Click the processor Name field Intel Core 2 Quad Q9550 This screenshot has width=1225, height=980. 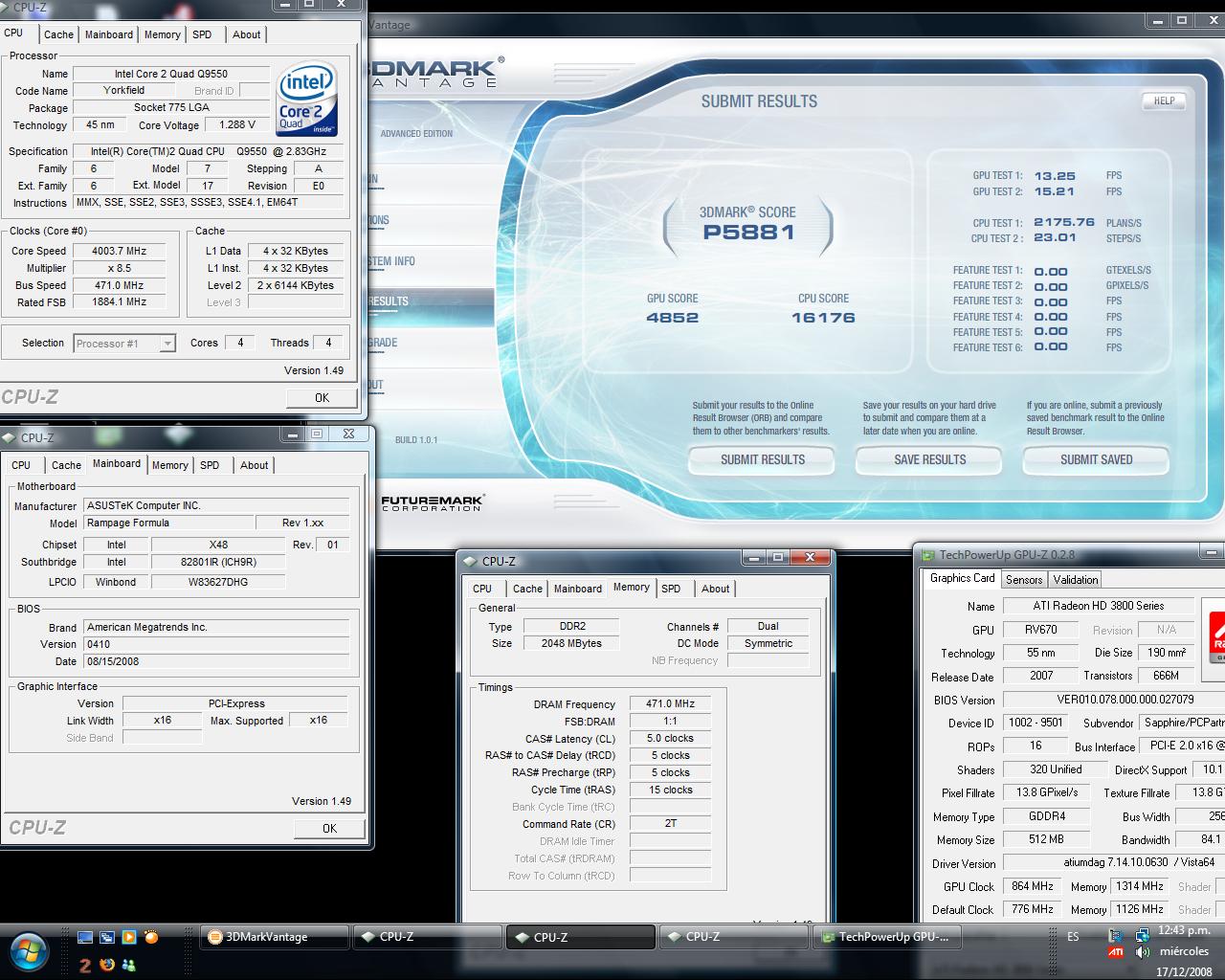click(x=171, y=74)
